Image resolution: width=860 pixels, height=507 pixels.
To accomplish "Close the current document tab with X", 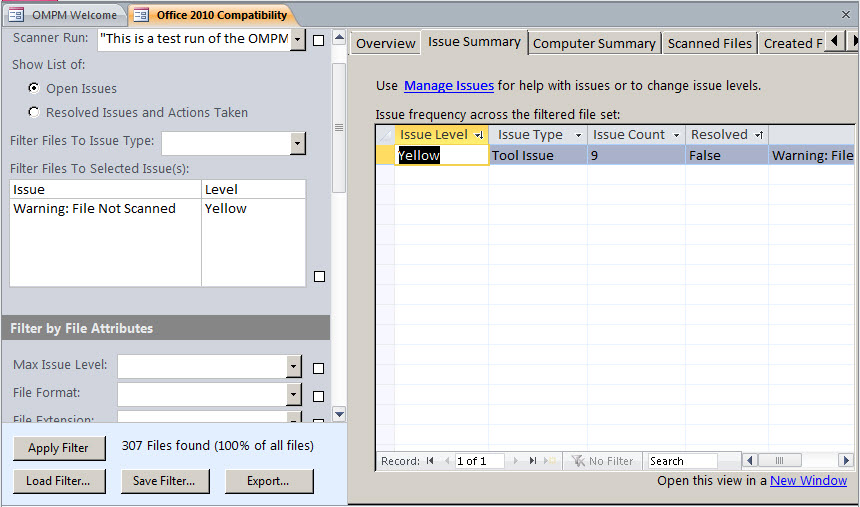I will [846, 15].
